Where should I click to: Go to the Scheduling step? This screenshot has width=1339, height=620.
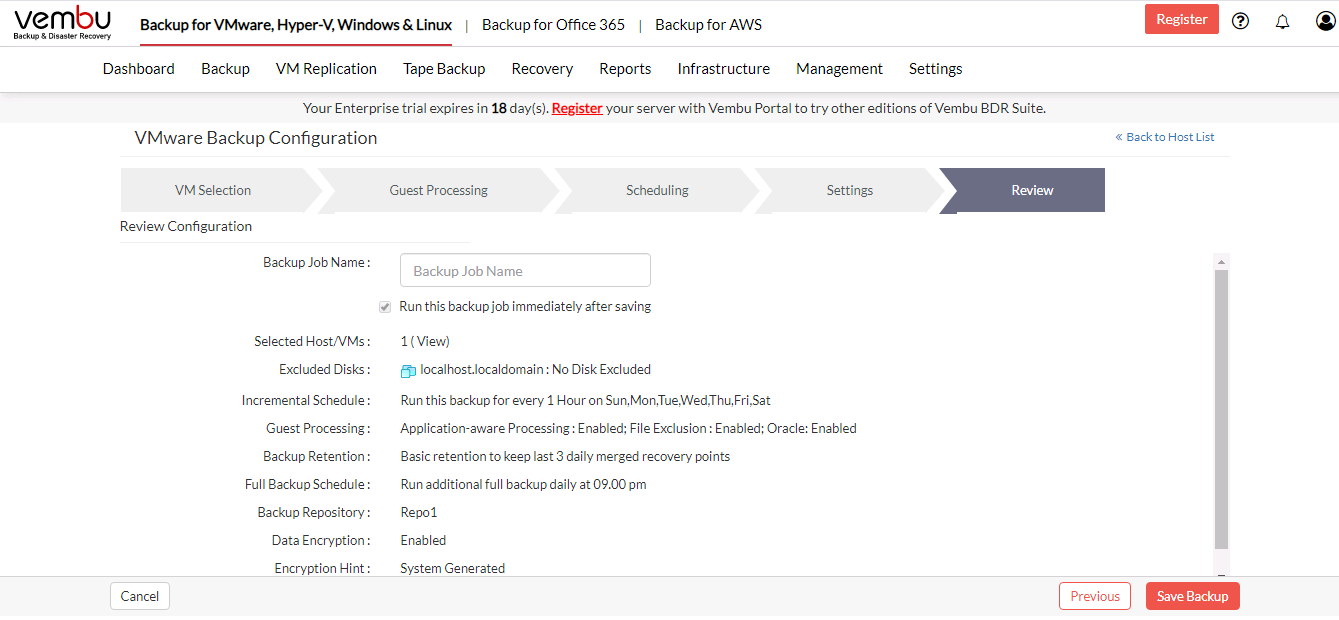(657, 190)
